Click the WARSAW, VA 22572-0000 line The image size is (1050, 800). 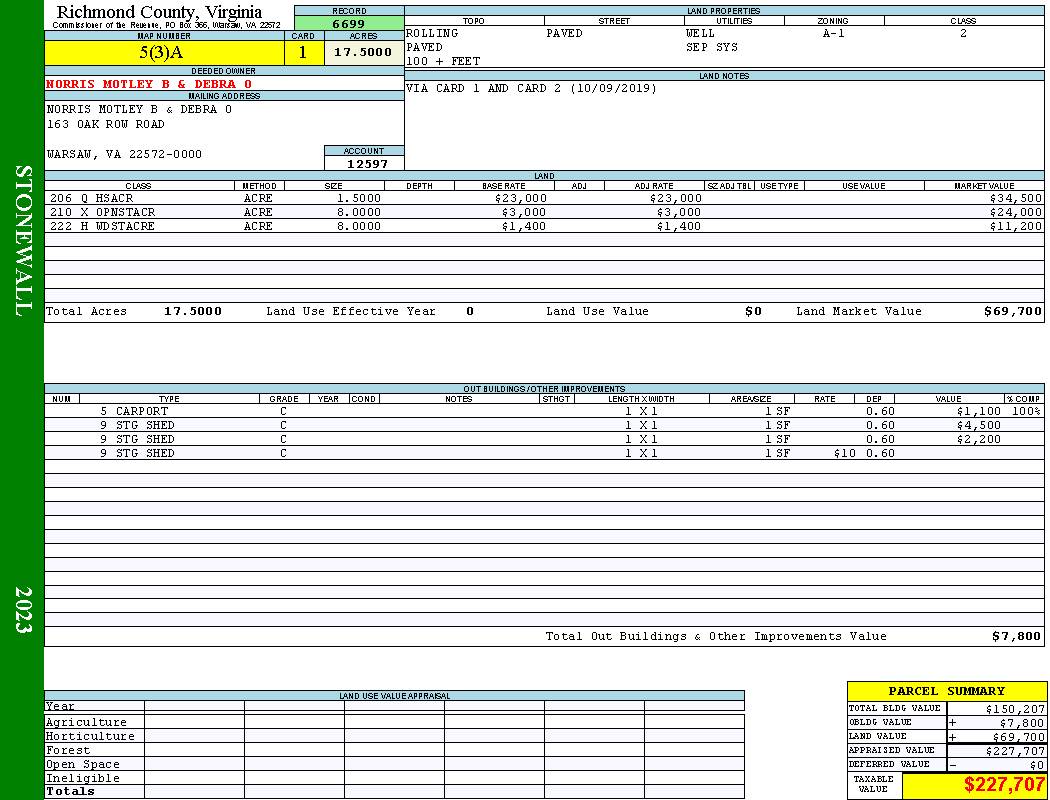point(124,155)
